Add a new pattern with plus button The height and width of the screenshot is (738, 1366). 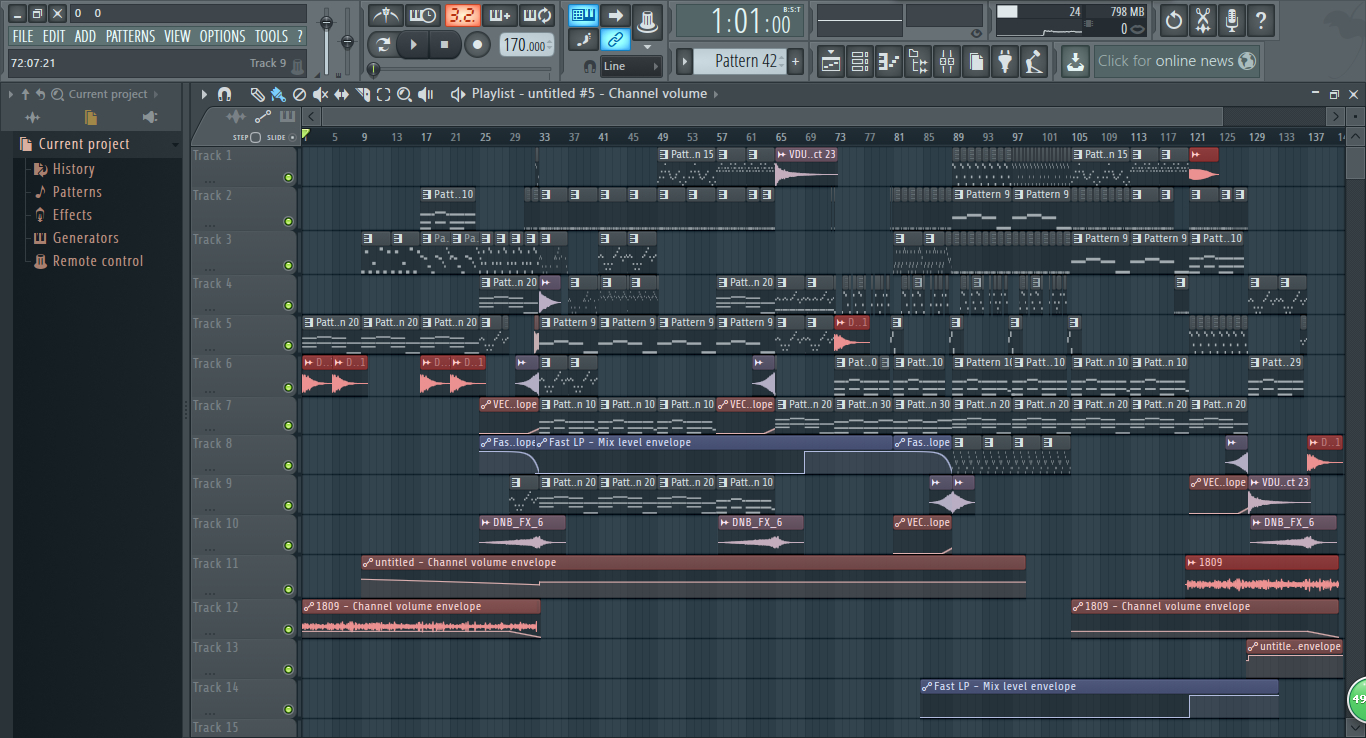795,61
